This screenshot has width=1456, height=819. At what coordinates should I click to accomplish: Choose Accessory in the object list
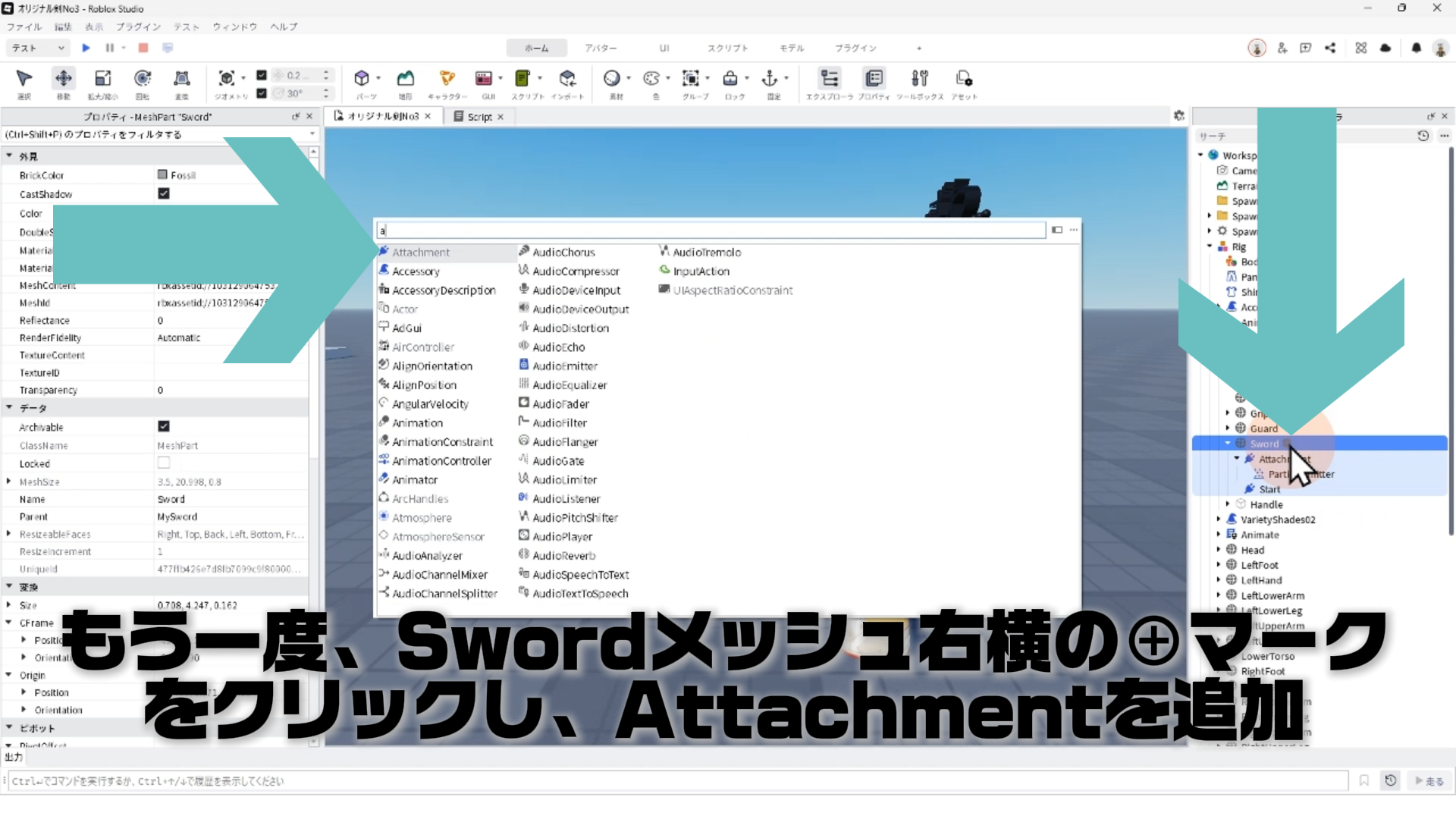pyautogui.click(x=416, y=271)
